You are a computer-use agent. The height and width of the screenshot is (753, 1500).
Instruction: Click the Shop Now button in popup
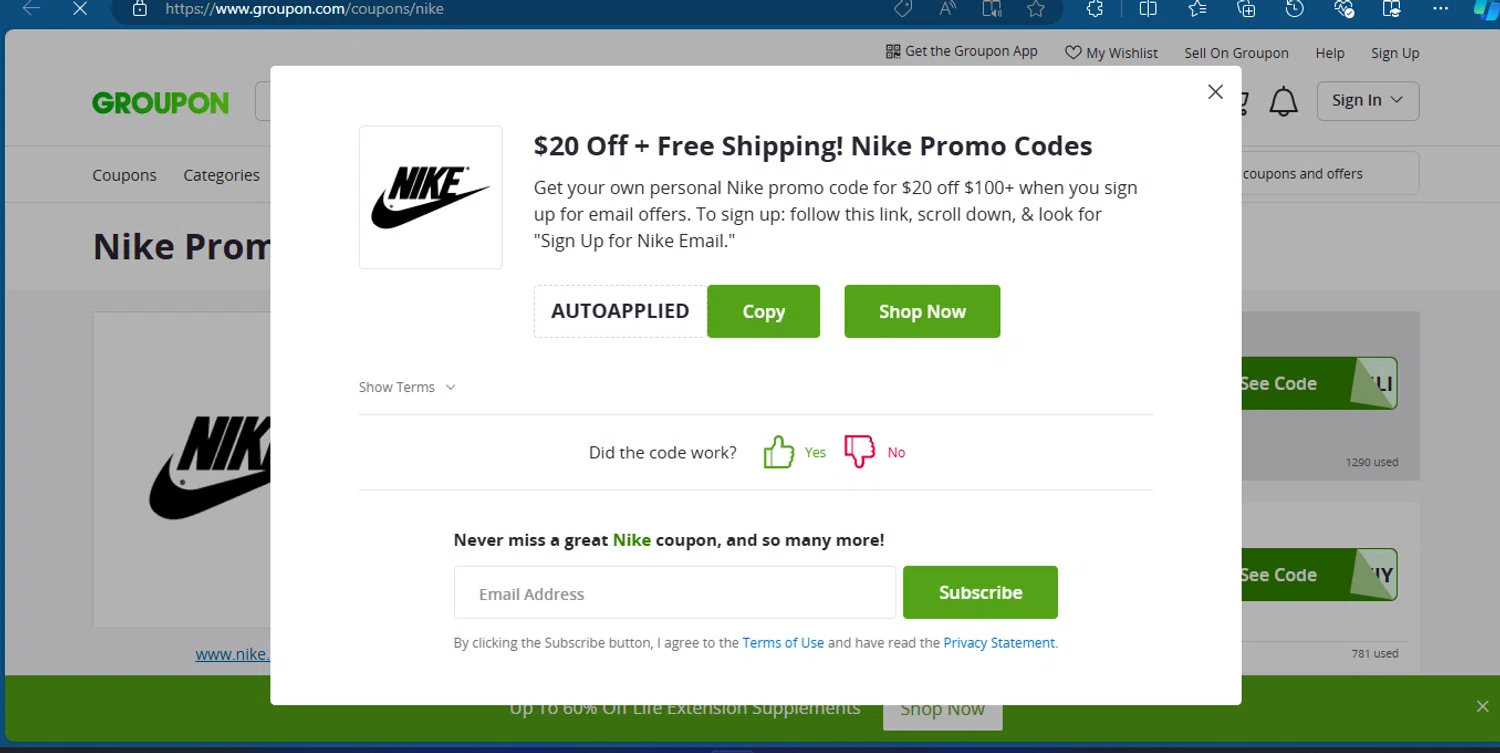click(x=922, y=311)
